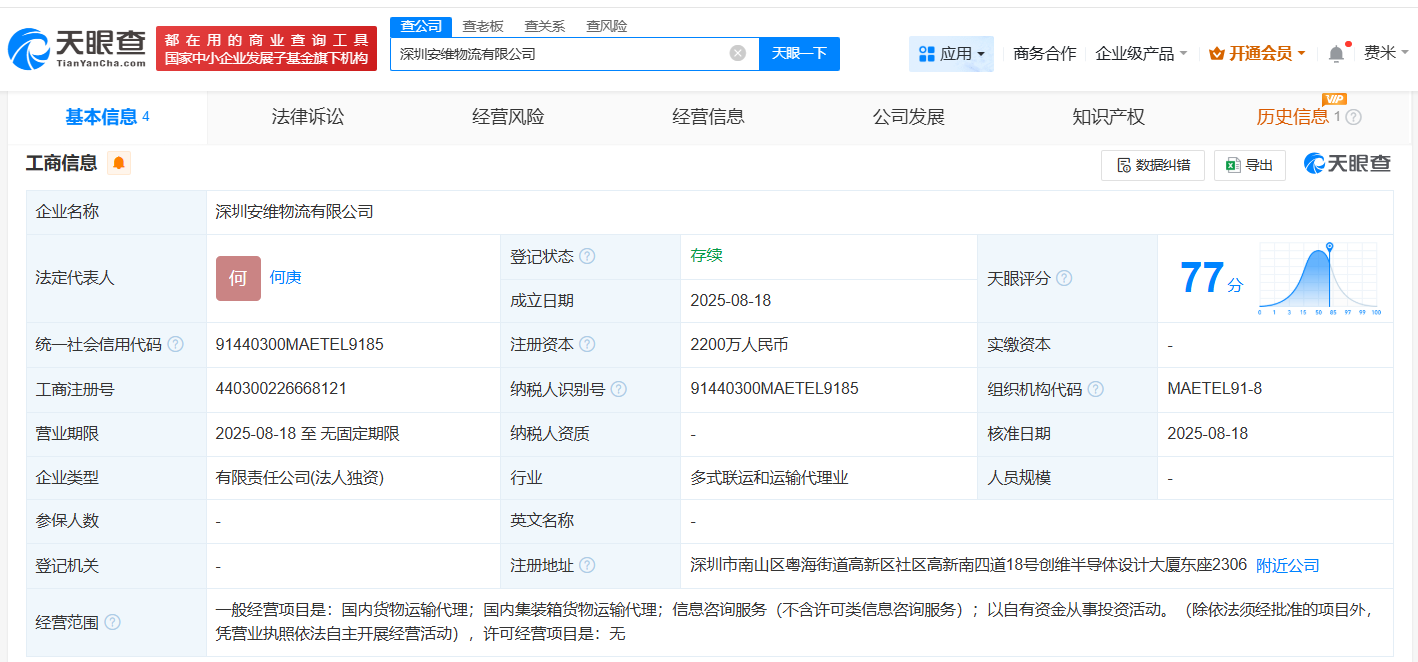Click the 何 avatar of the legal representative
1418x662 pixels.
pos(237,278)
